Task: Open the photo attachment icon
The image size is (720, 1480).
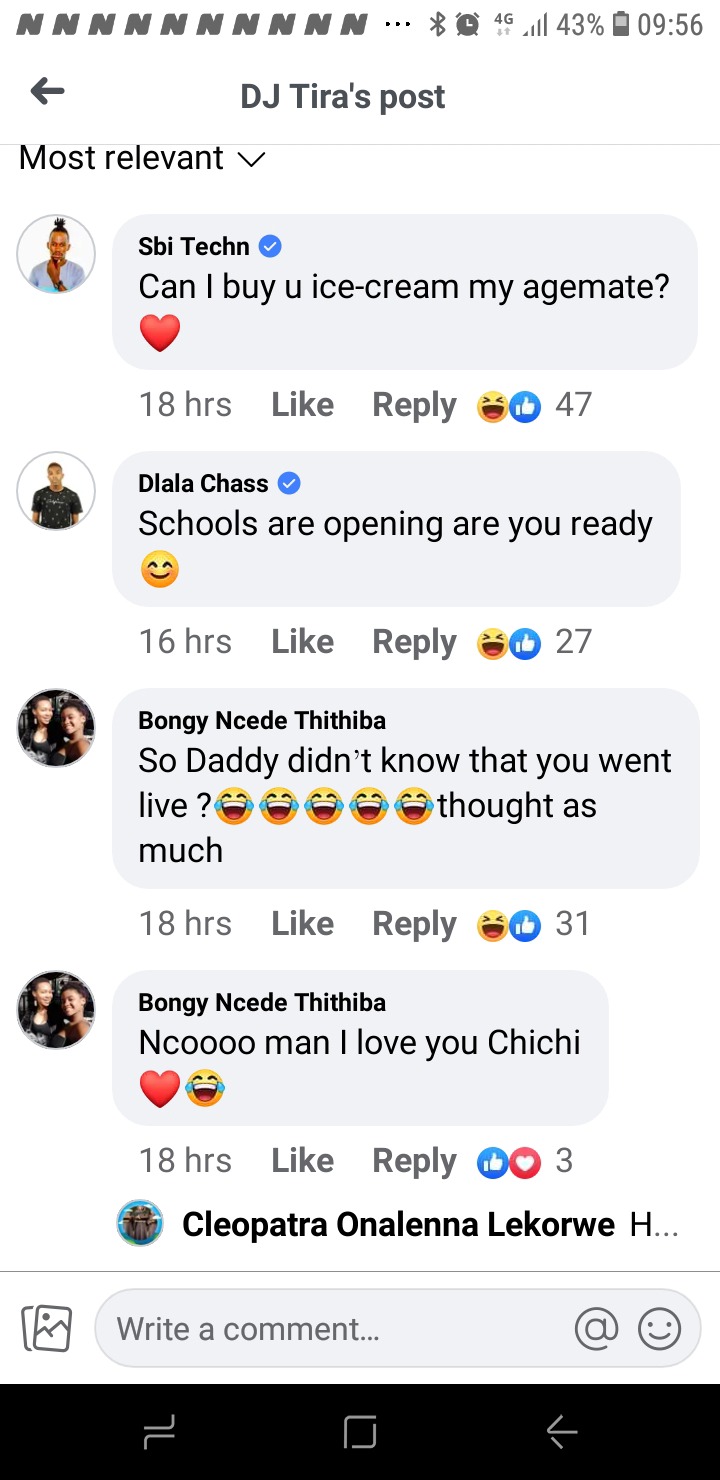Action: [x=47, y=1329]
